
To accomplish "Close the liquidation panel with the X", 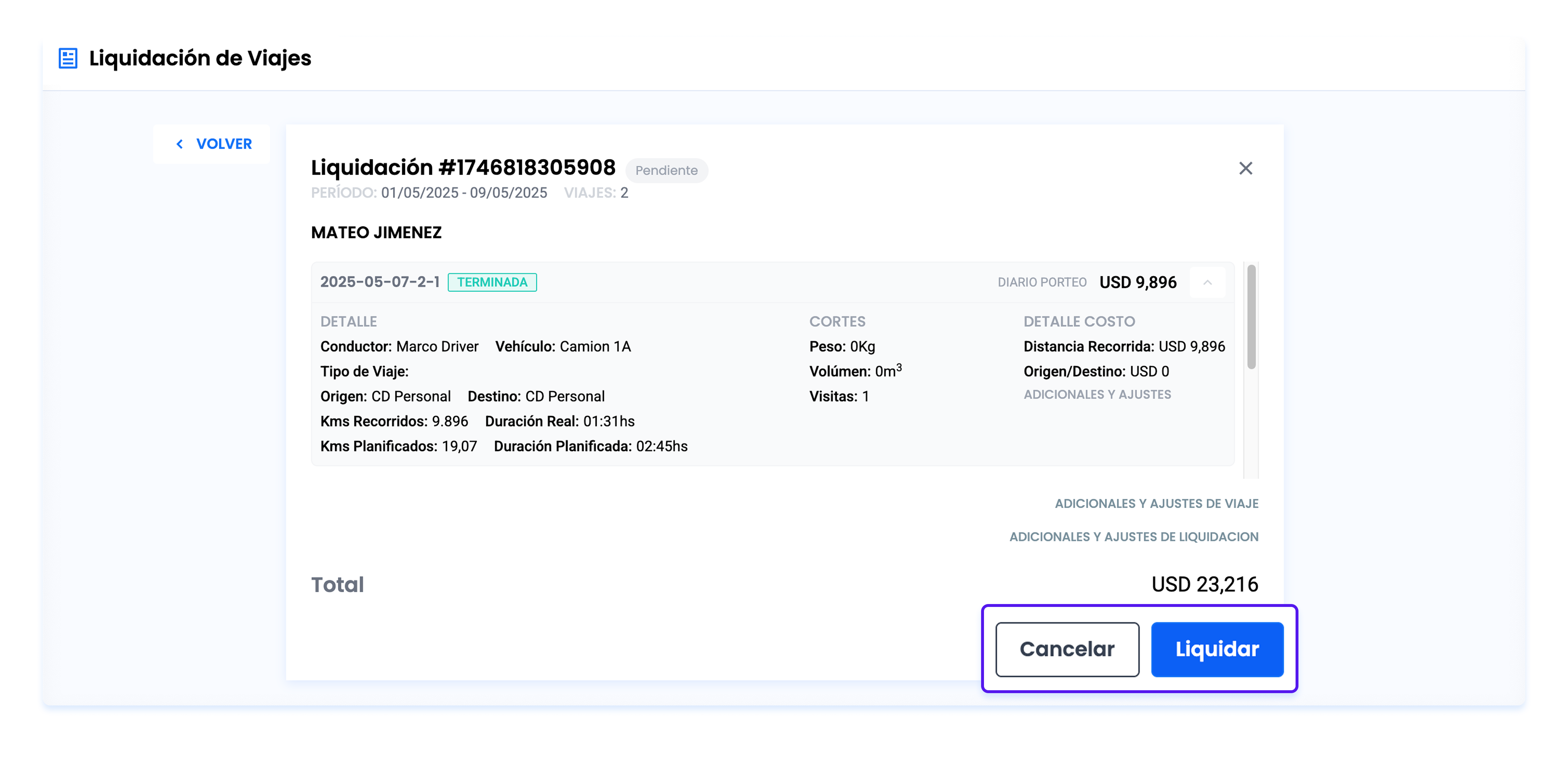I will 1246,168.
